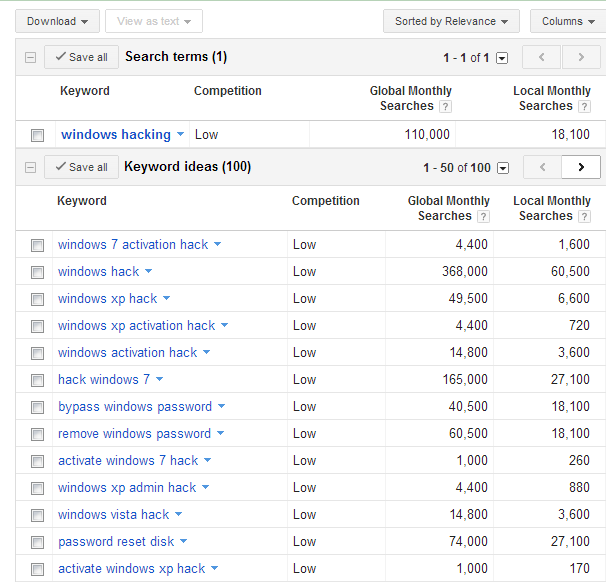The width and height of the screenshot is (606, 582).
Task: Expand arrow menu next to windows hacking
Action: point(180,134)
